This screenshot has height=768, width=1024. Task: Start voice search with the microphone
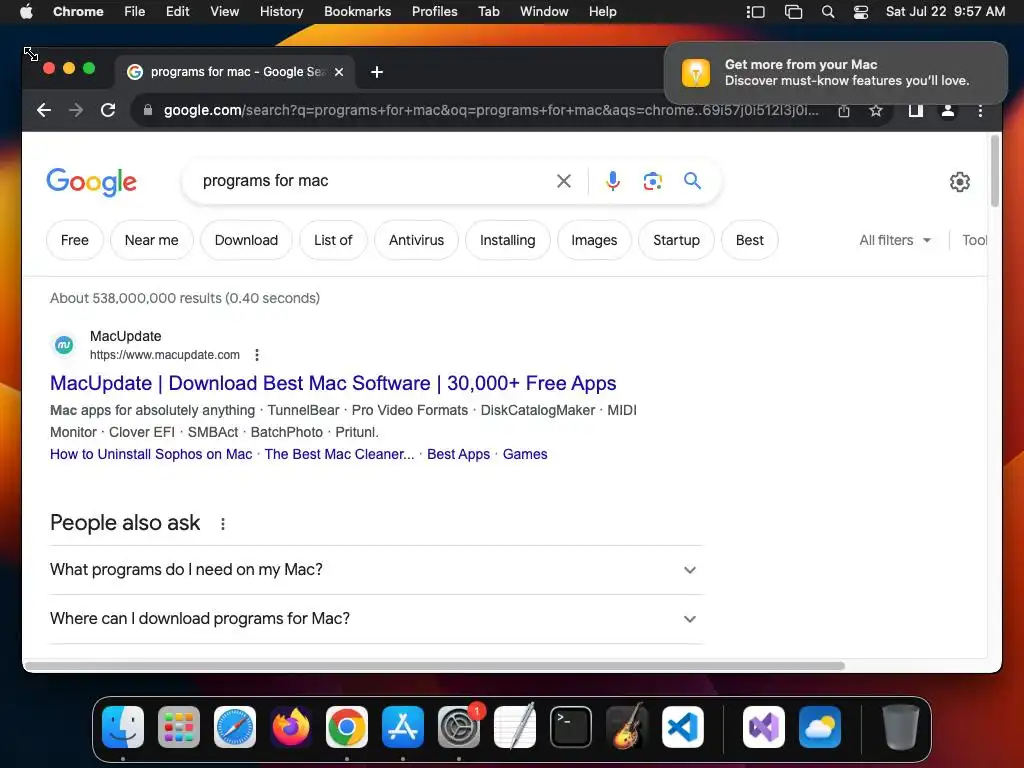613,181
